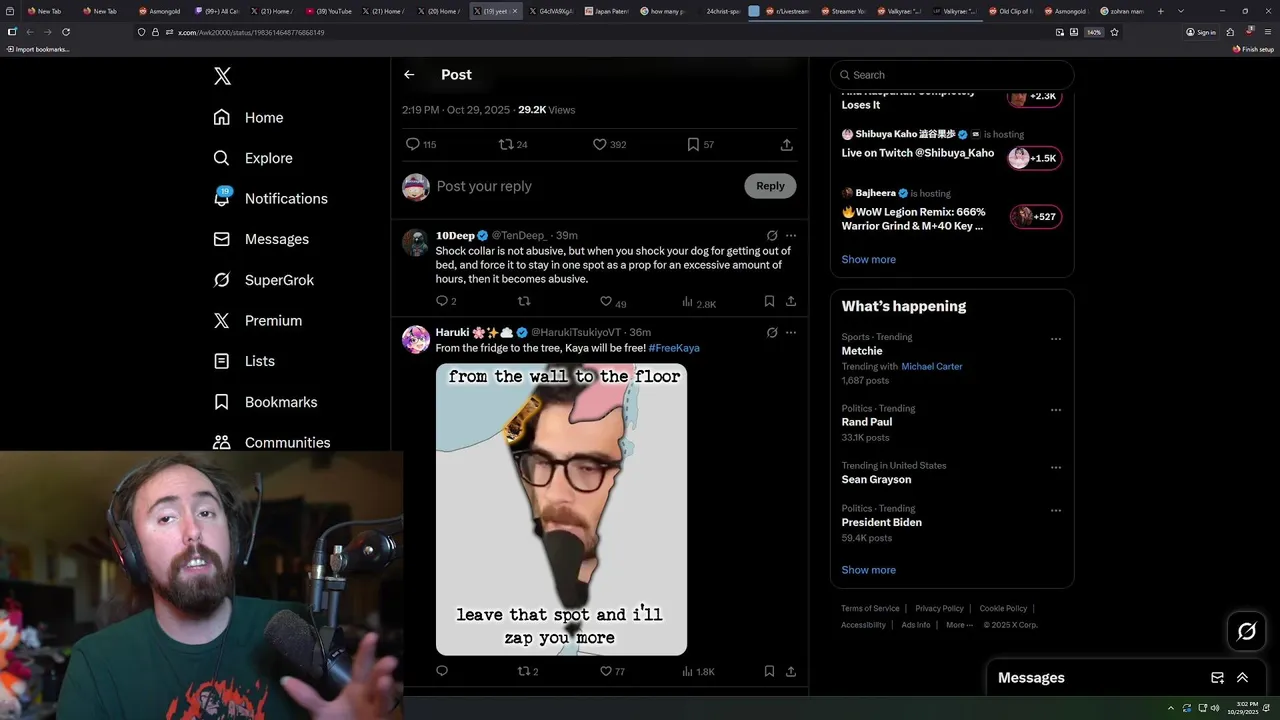This screenshot has width=1280, height=720.
Task: Open Lists in the sidebar
Action: (x=244, y=361)
